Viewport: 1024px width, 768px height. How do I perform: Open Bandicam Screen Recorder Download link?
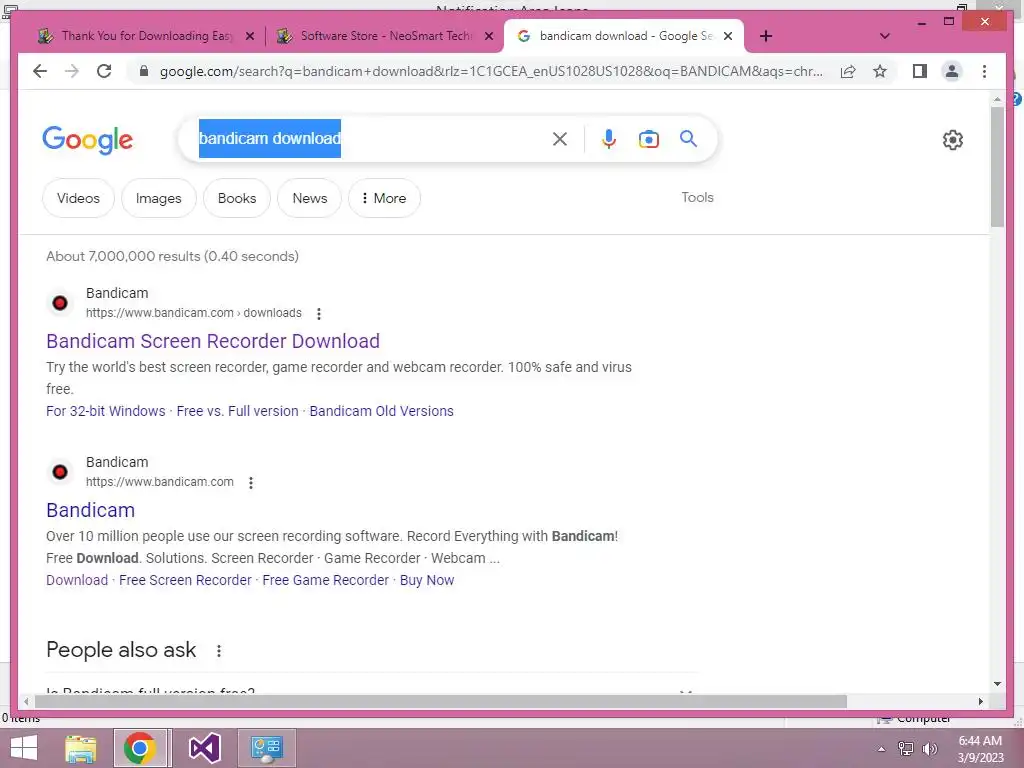pos(213,341)
